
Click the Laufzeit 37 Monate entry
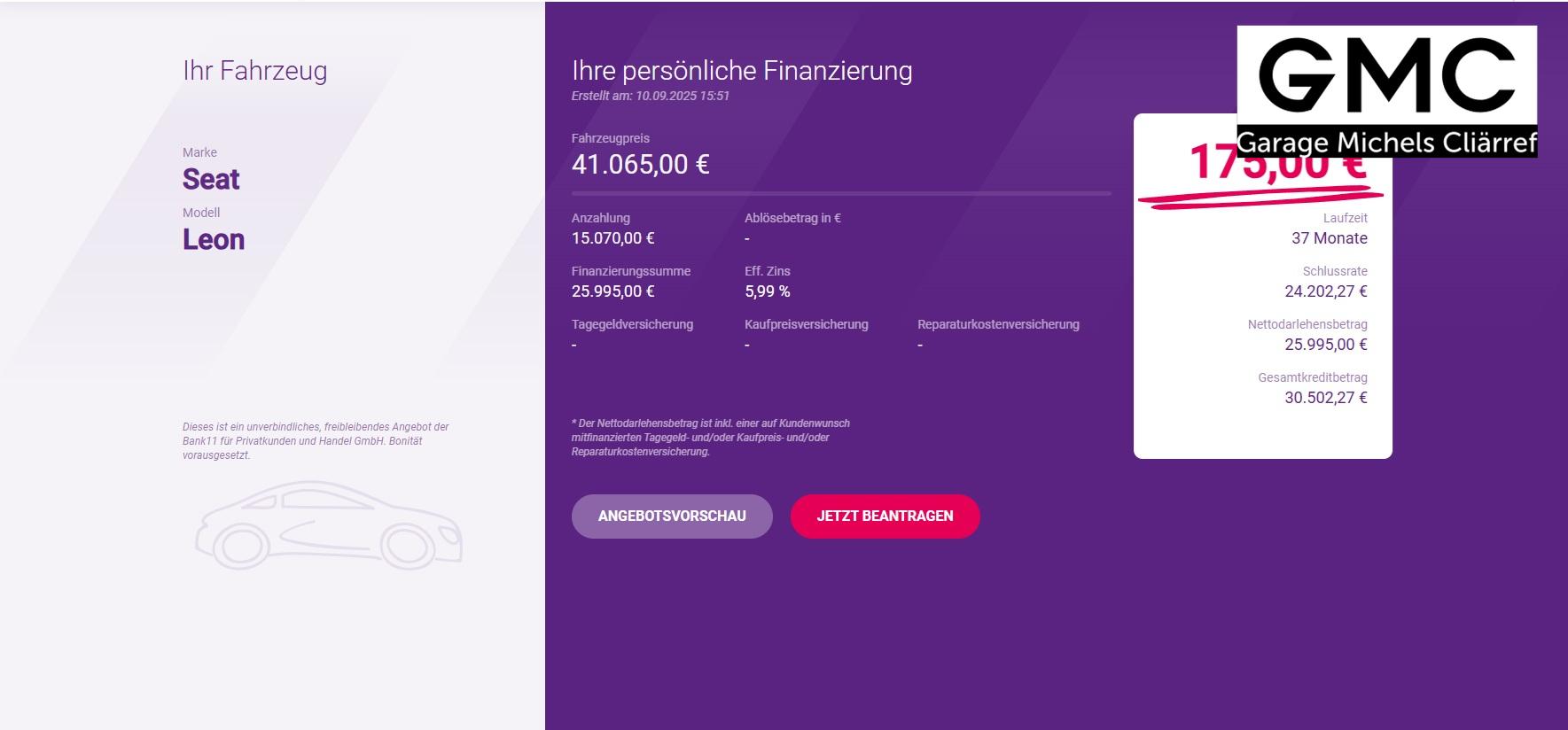pos(1329,238)
